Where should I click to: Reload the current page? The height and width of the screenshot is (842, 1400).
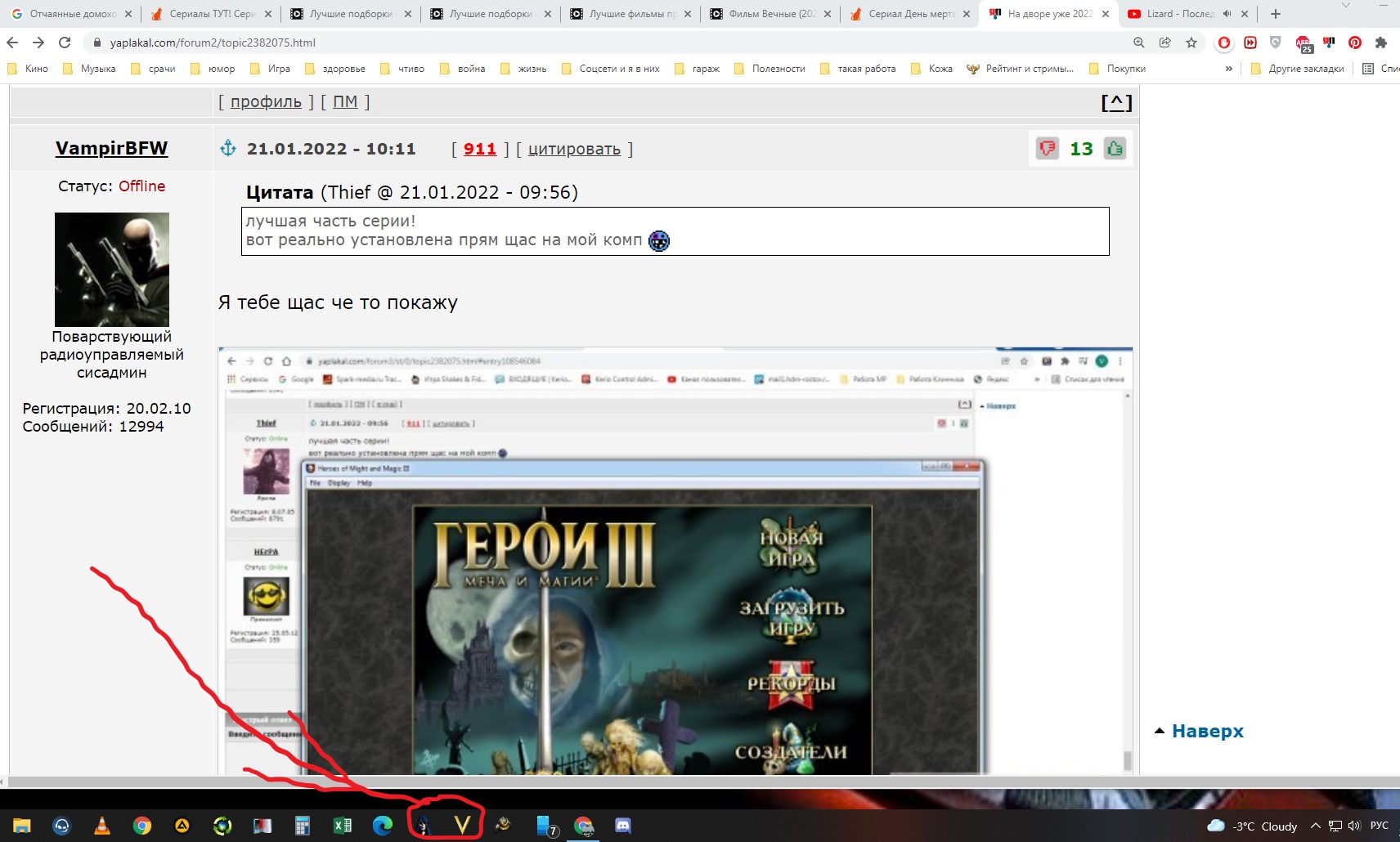[x=65, y=43]
